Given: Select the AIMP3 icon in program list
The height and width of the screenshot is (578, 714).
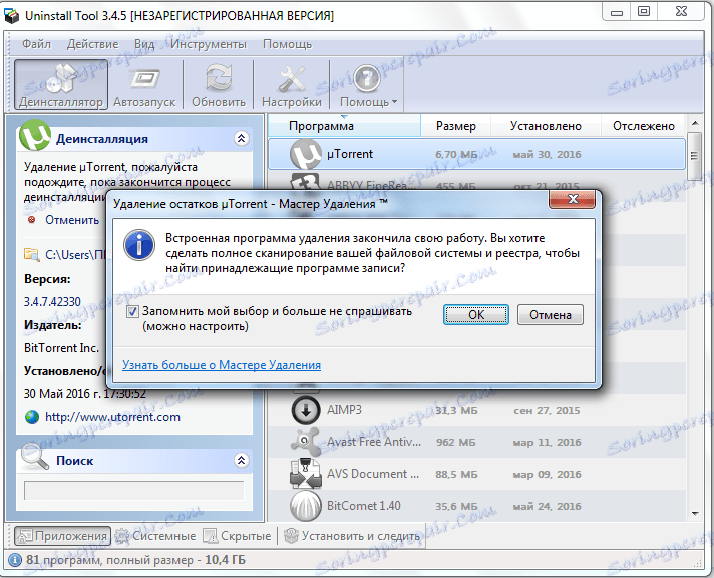Looking at the screenshot, I should point(306,410).
